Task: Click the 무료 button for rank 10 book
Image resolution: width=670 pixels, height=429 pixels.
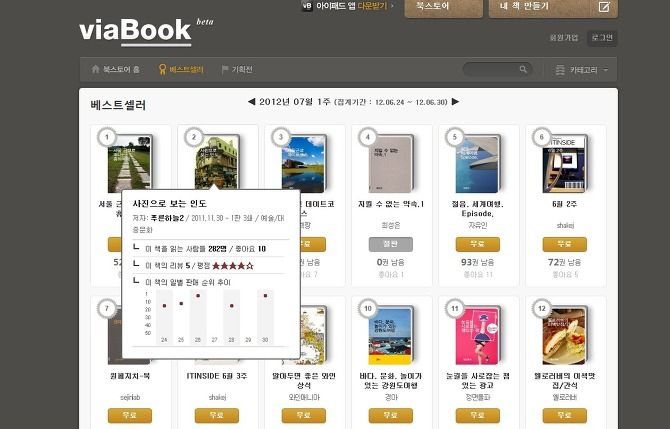Action: click(391, 415)
